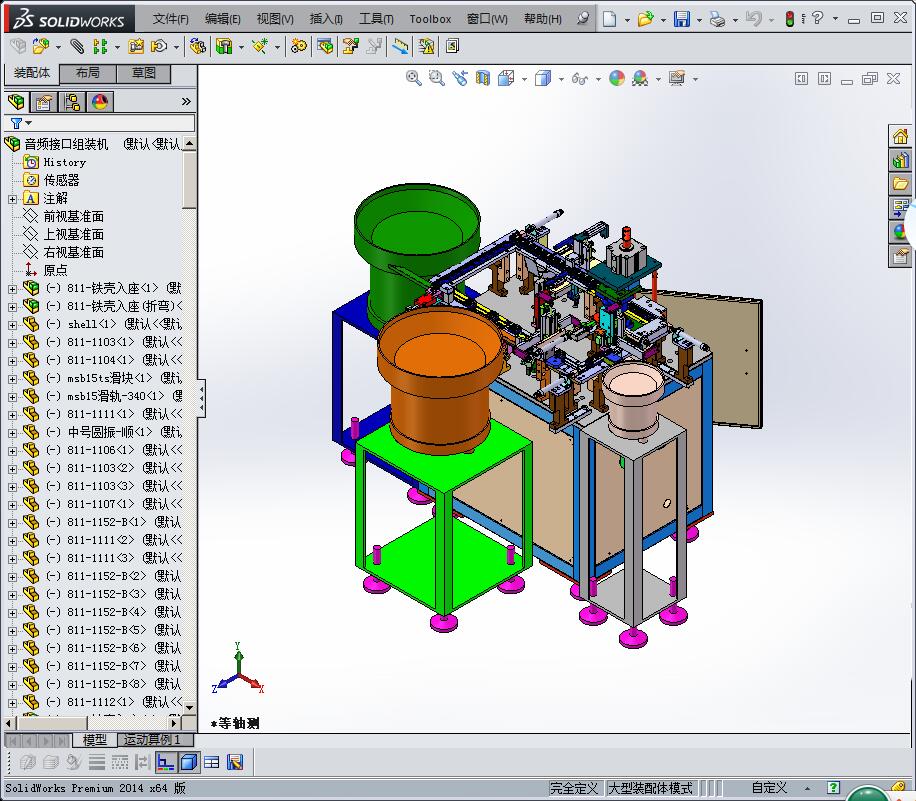Open the Display Style dropdown arrow

pos(561,79)
